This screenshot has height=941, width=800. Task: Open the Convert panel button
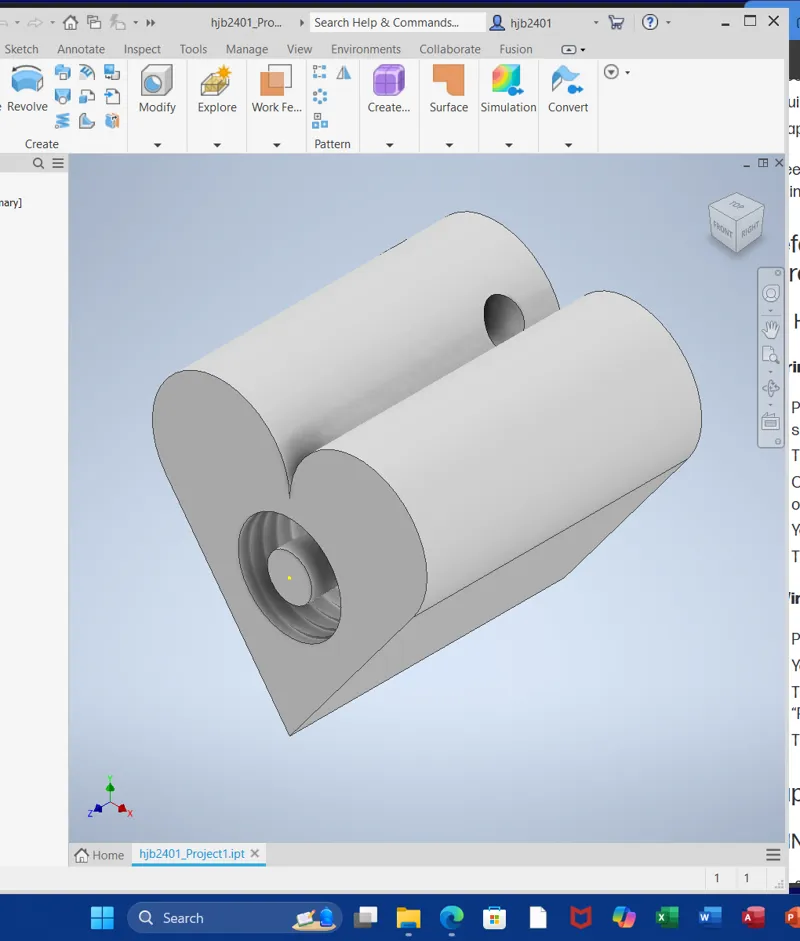coord(568,89)
